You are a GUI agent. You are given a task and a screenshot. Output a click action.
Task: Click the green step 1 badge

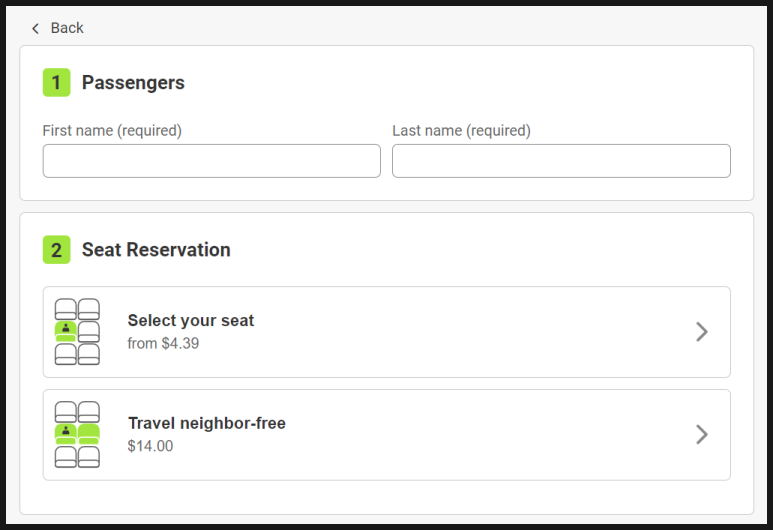point(56,83)
